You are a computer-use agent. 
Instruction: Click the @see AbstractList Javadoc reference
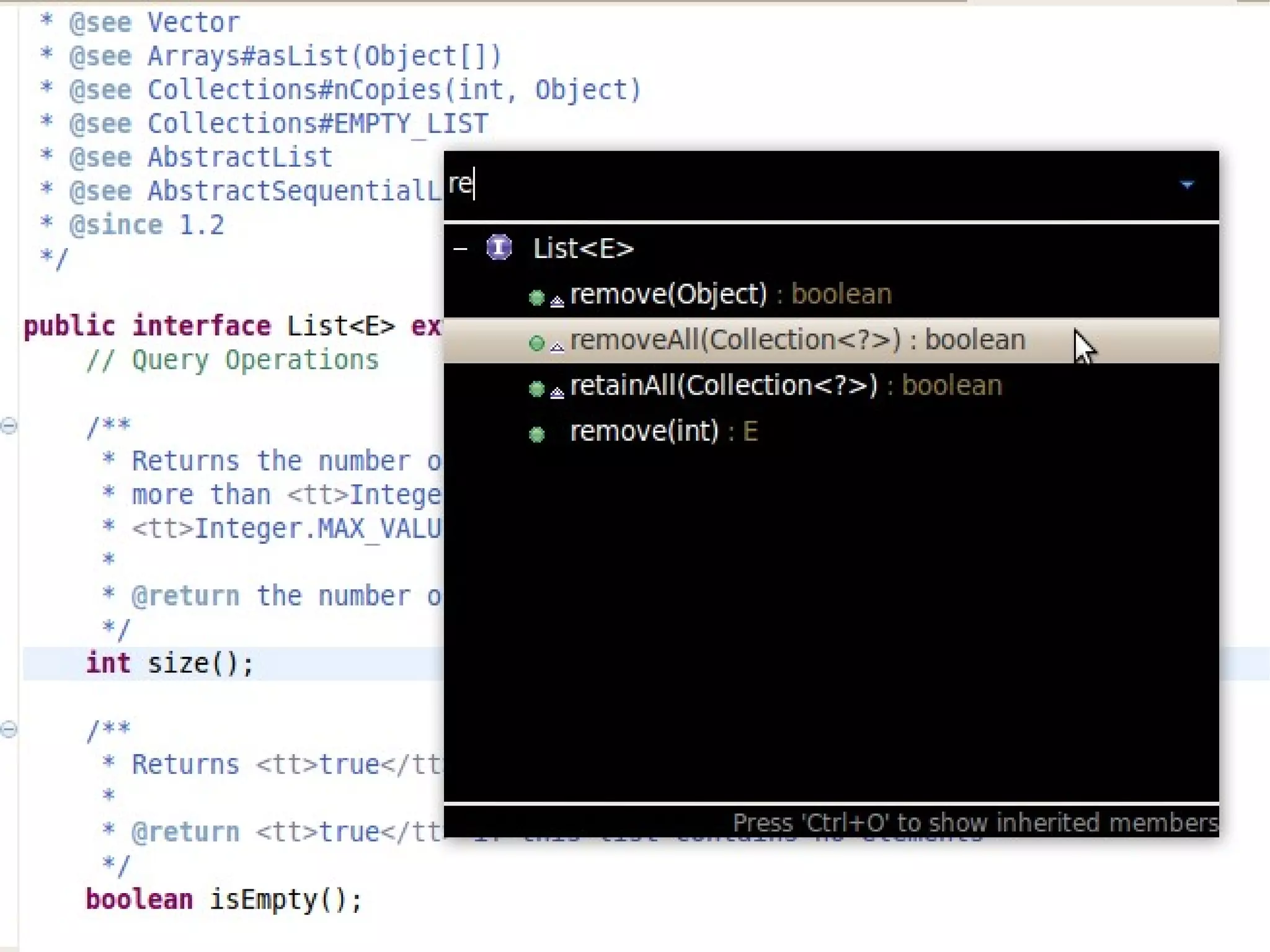239,158
